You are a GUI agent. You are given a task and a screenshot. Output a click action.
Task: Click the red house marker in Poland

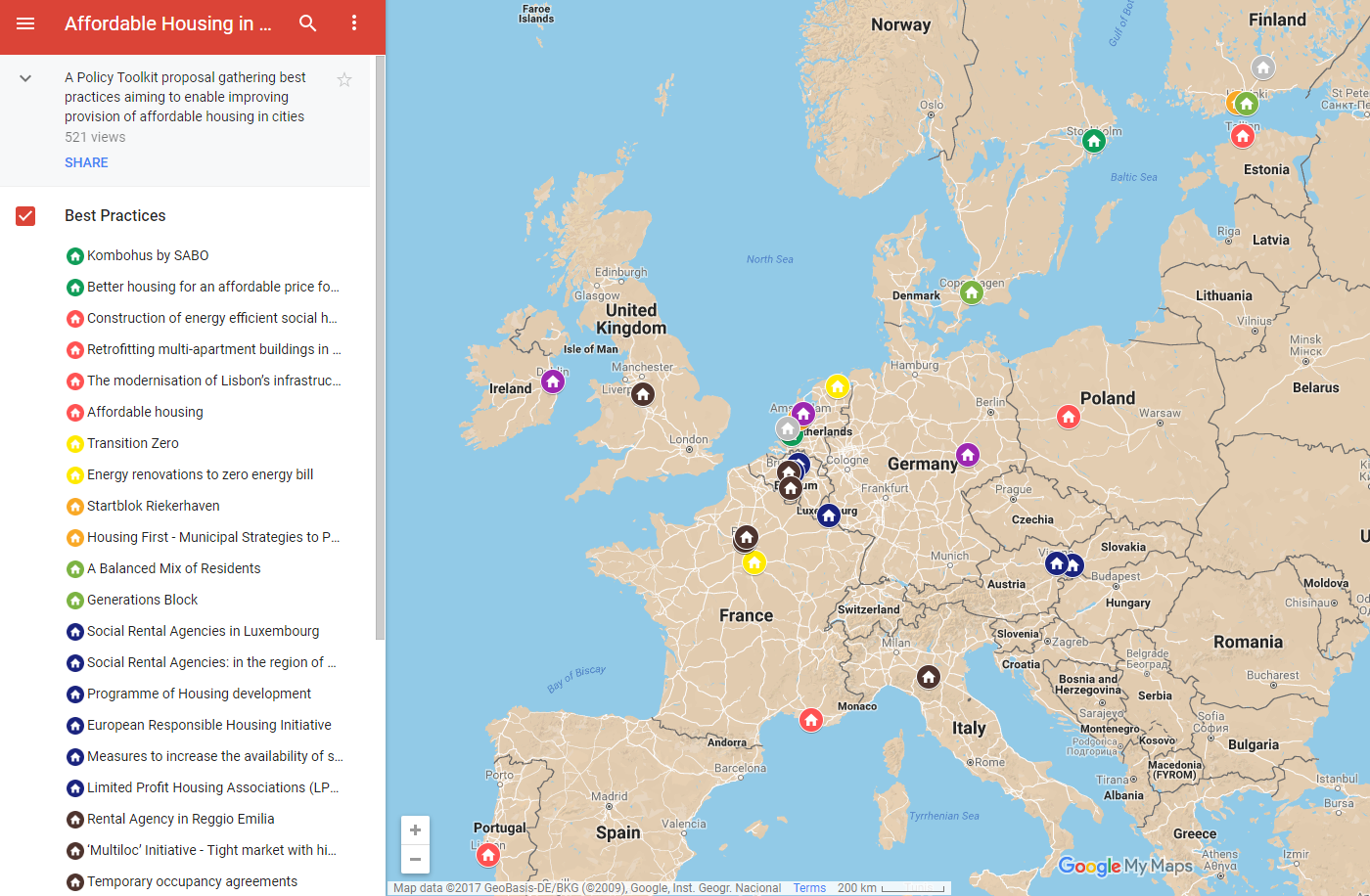click(x=1069, y=417)
